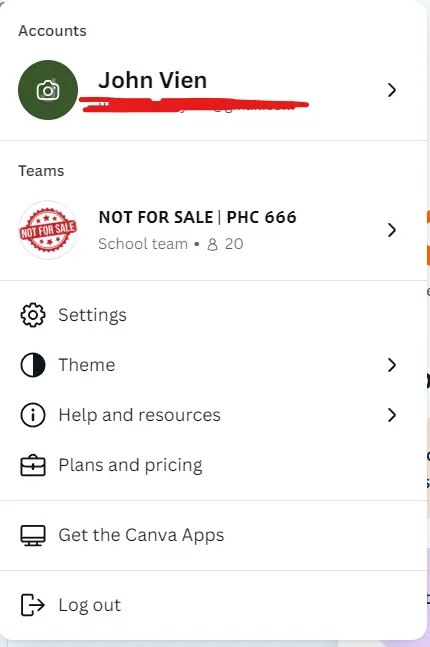The image size is (430, 647).
Task: Click the monitor Canva Apps icon
Action: point(33,536)
